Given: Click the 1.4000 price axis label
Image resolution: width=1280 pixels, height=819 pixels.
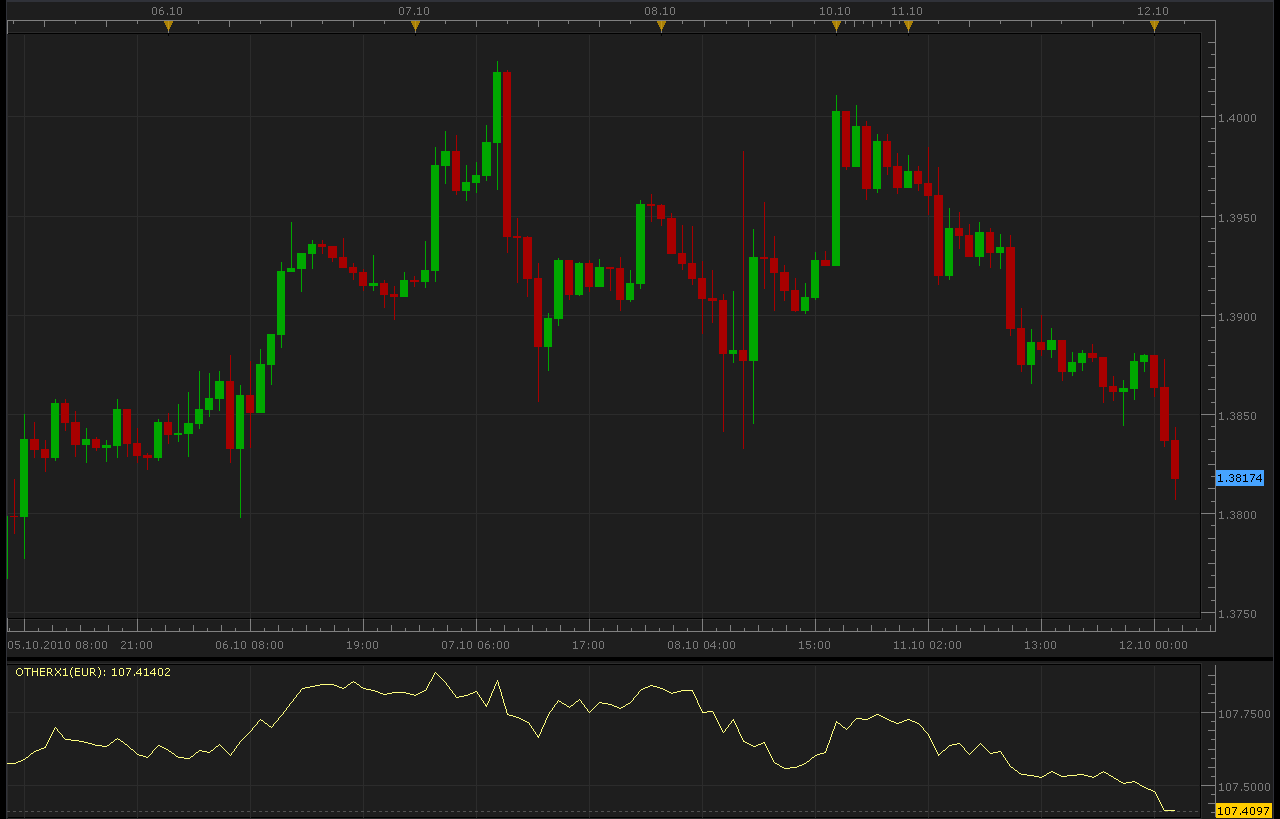Looking at the screenshot, I should 1237,118.
